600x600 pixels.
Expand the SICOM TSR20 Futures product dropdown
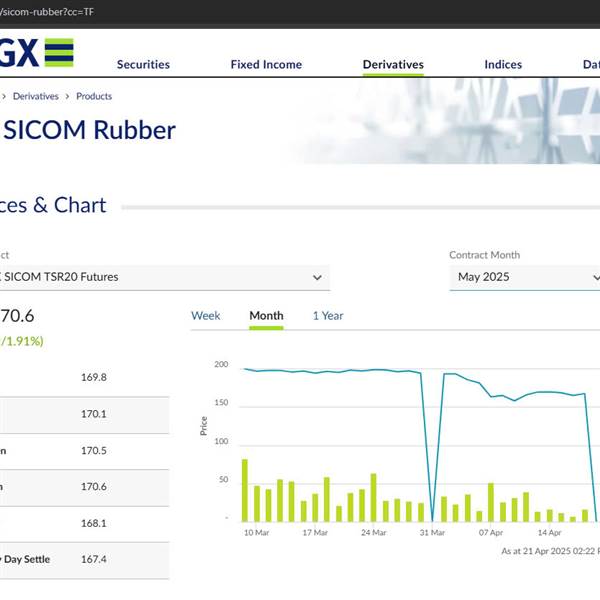click(x=165, y=277)
